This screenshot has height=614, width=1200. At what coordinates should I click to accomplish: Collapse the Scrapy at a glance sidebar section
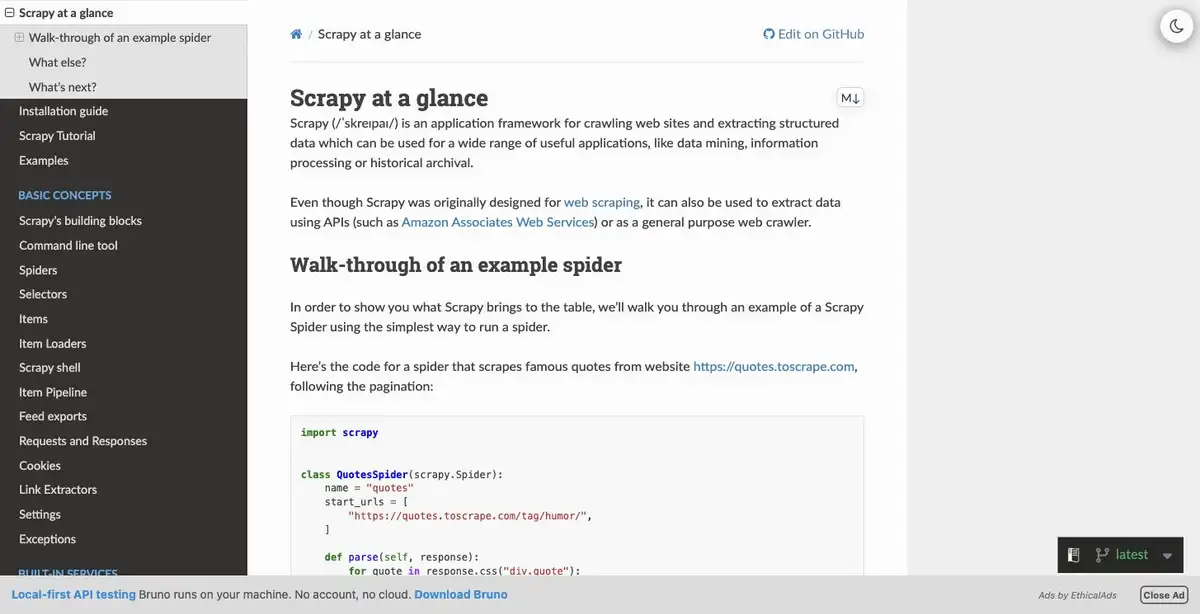9,13
